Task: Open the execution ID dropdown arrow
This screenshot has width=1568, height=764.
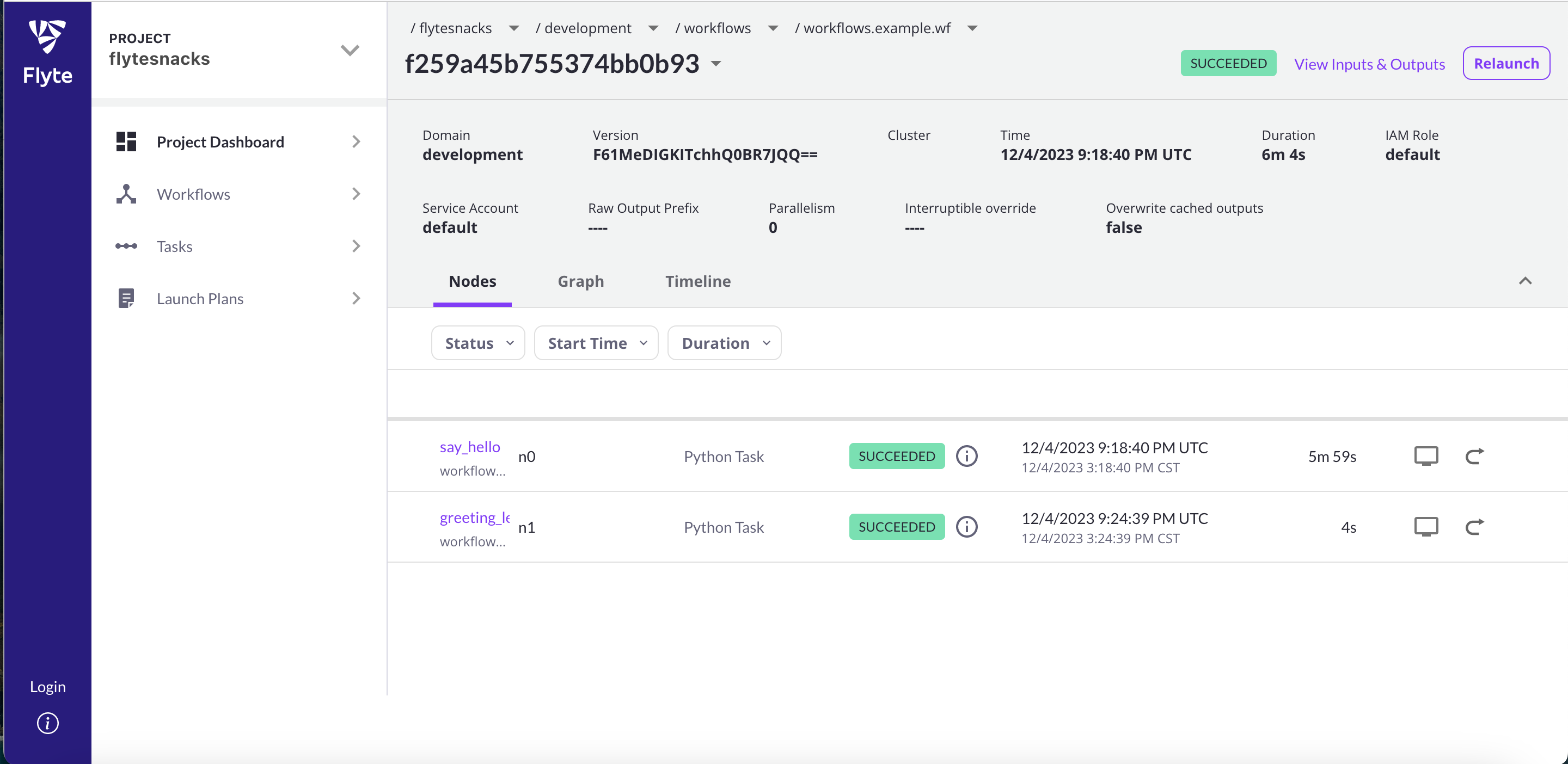Action: point(716,64)
